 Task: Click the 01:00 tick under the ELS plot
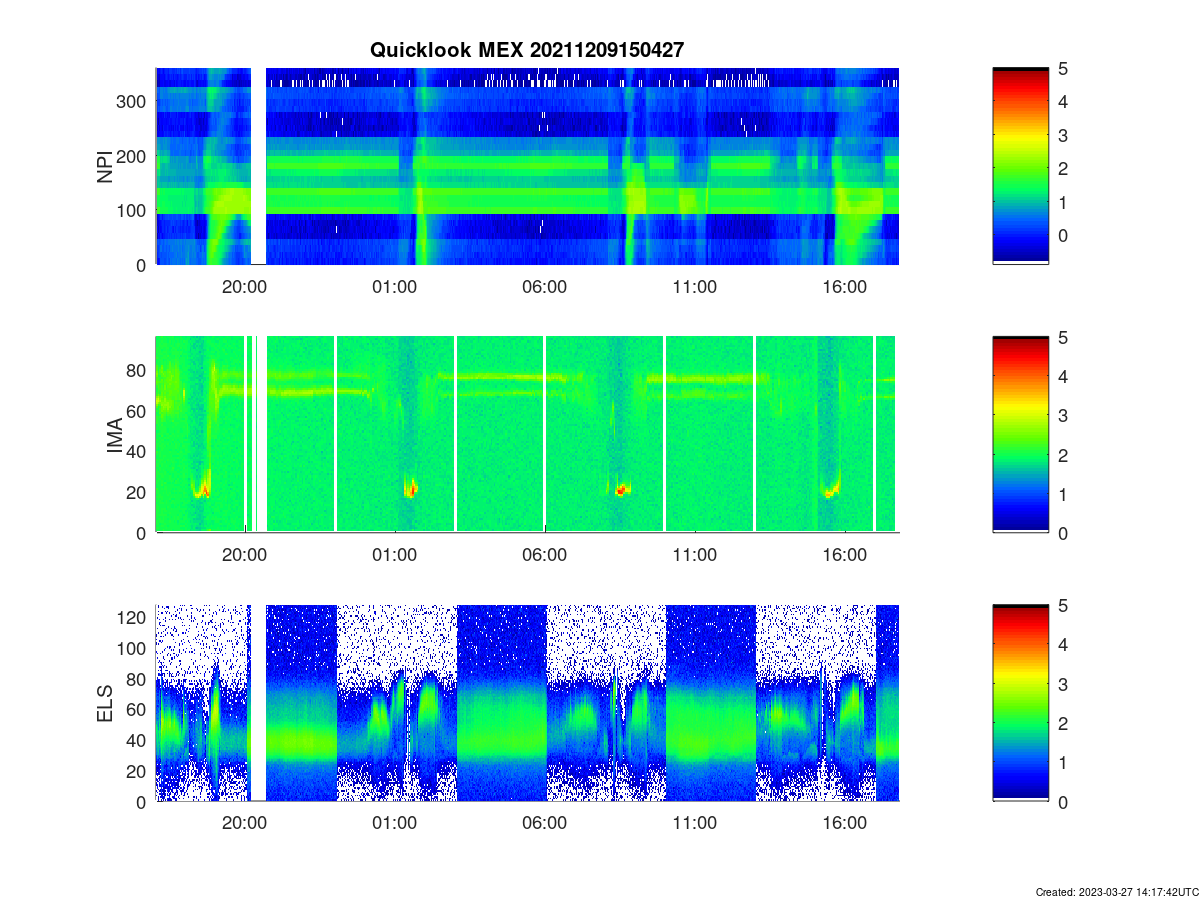(x=394, y=823)
